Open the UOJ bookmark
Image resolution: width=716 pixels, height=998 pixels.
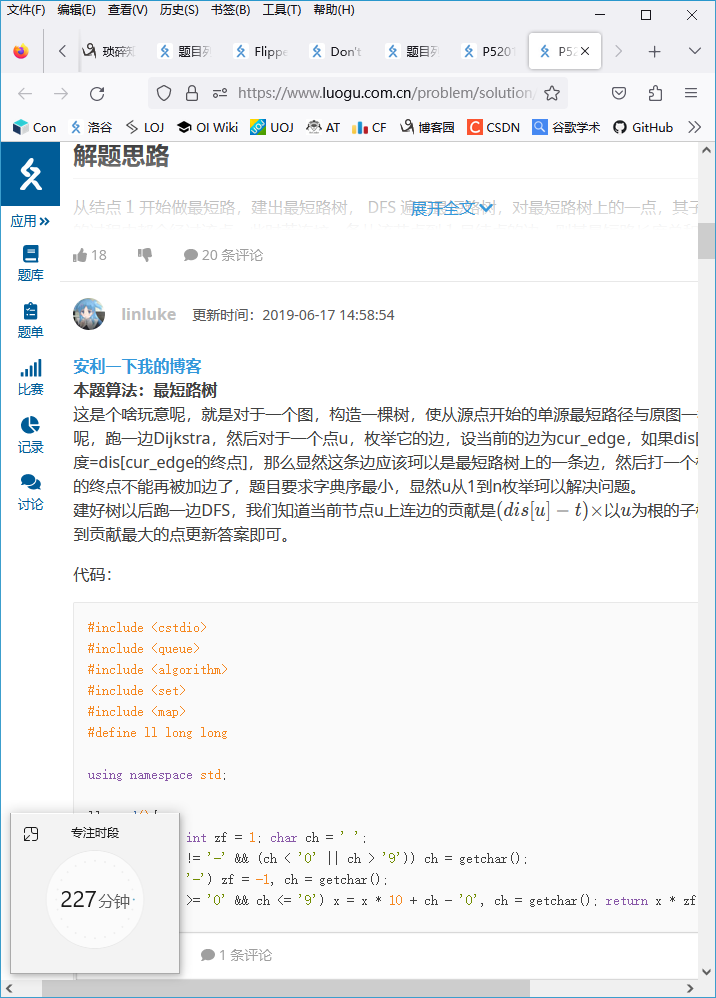pos(272,127)
